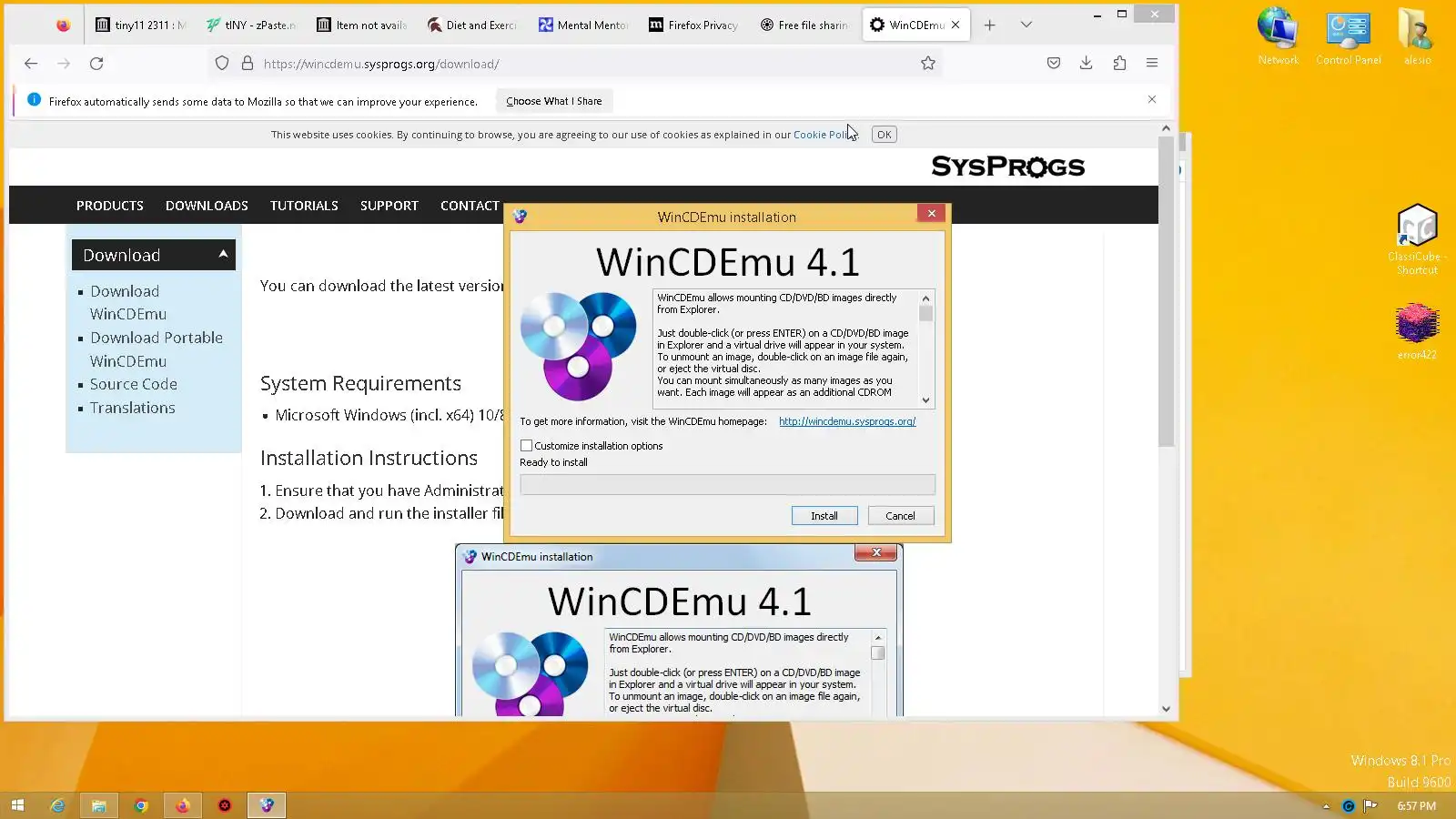The image size is (1456, 819).
Task: Open File Explorer from the taskbar
Action: (x=99, y=805)
